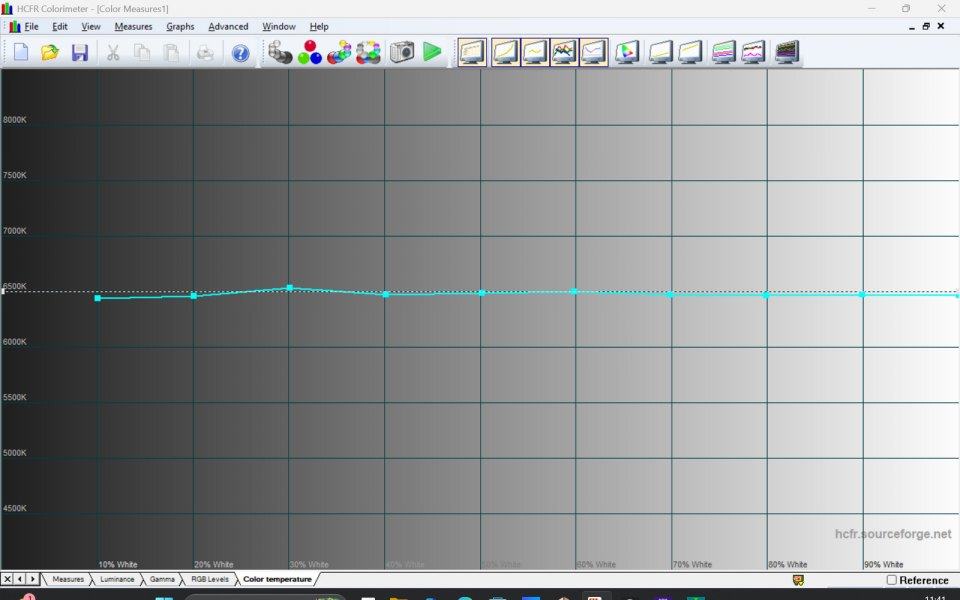960x600 pixels.
Task: Measure gray scale with the gray spheres icon
Action: click(280, 52)
